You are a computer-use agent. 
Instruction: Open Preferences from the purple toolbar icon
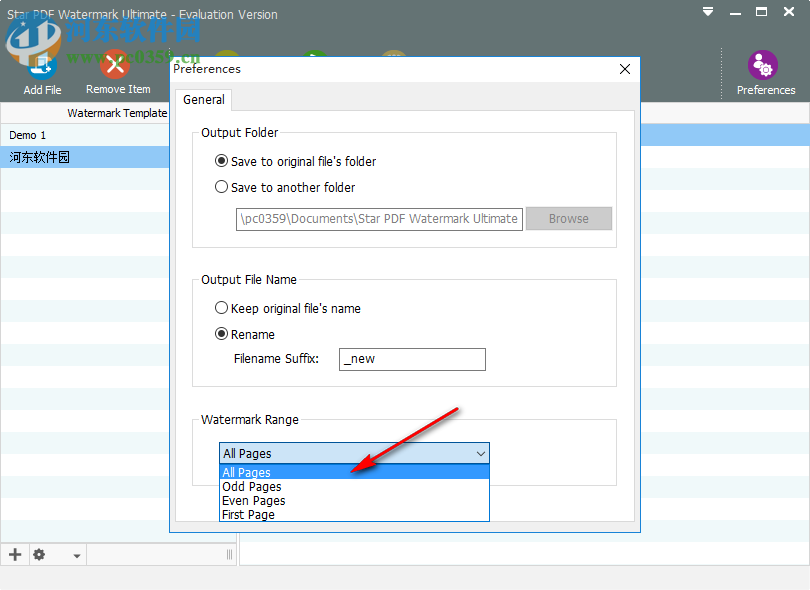pos(763,65)
